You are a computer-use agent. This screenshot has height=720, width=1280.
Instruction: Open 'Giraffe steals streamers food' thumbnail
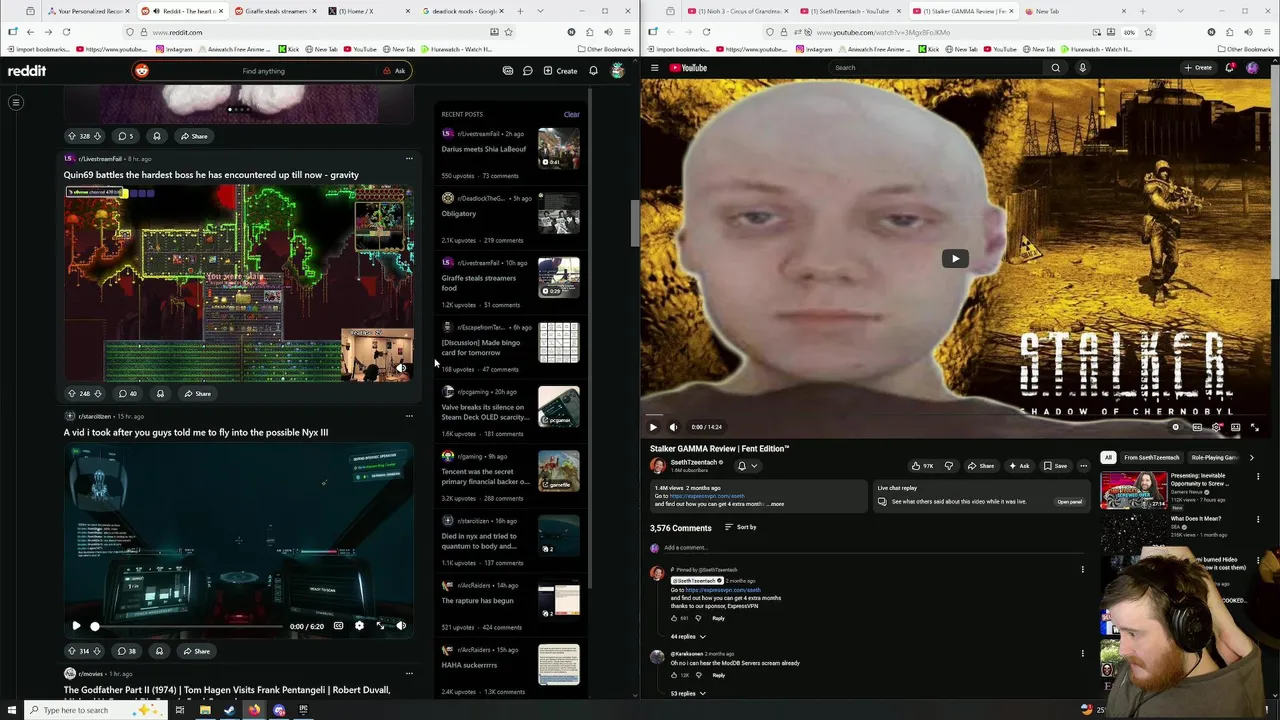click(558, 278)
